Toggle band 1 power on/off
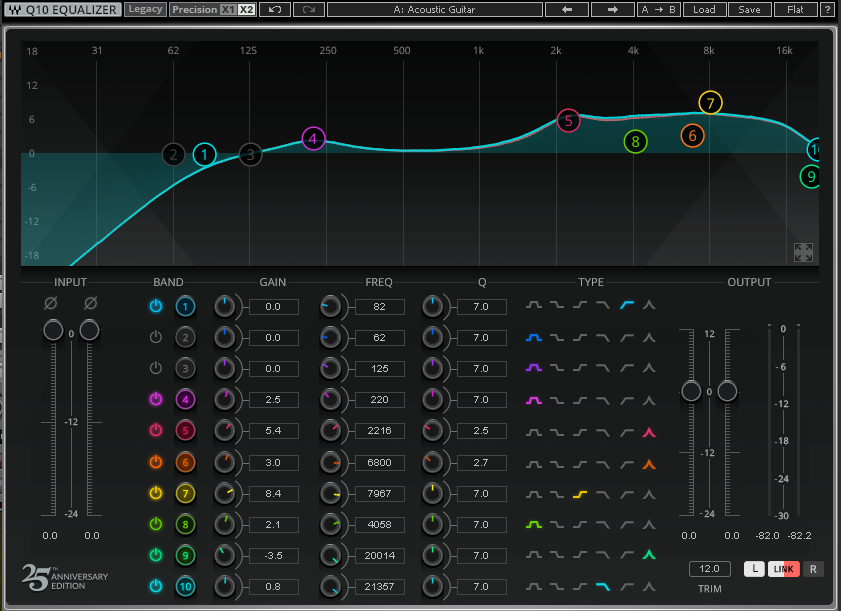 tap(156, 306)
